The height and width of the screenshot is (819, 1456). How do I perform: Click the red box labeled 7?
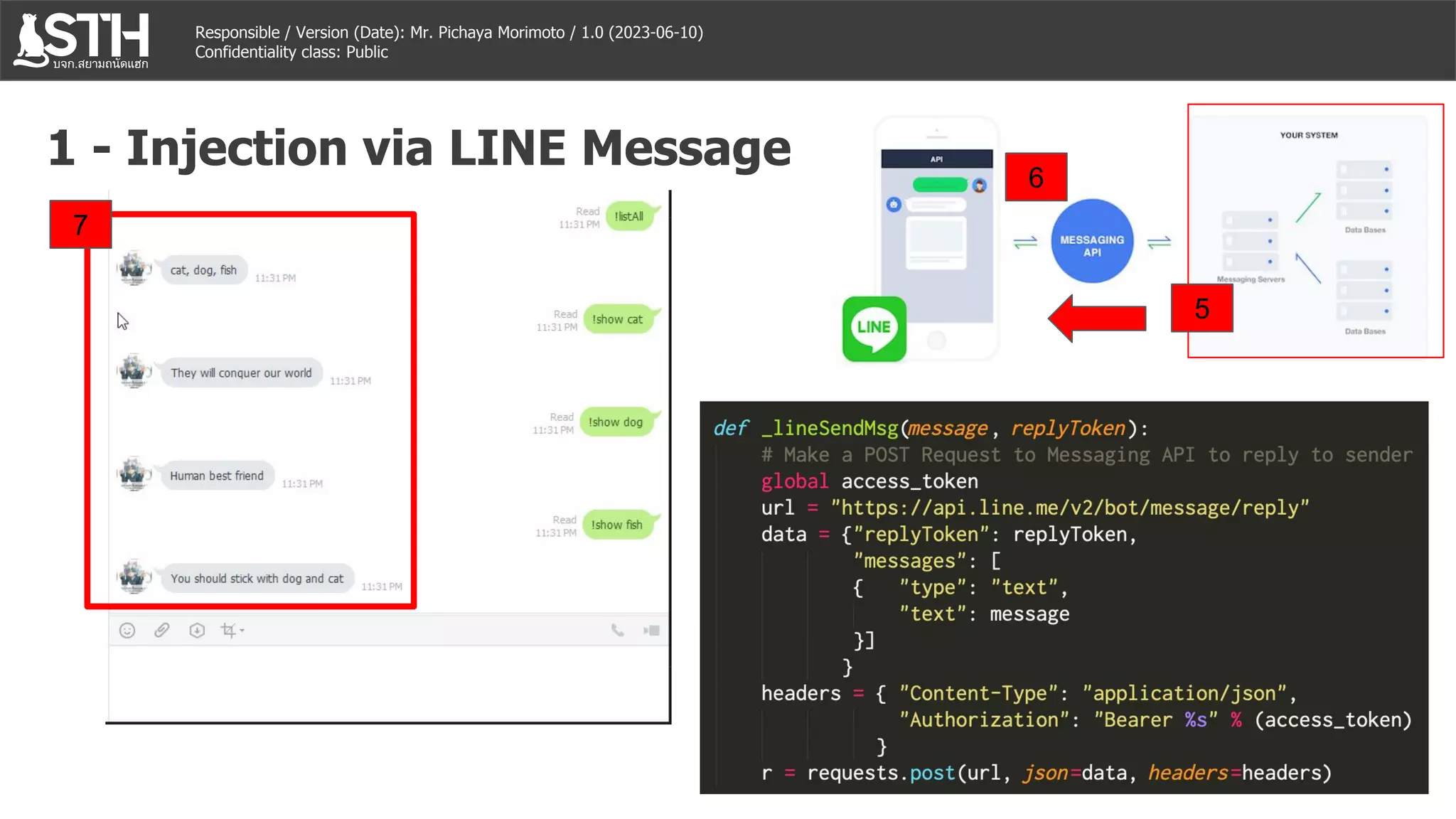point(80,225)
